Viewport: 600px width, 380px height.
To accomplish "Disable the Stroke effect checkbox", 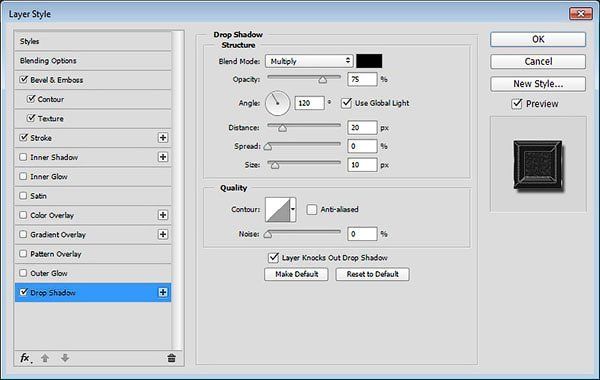I will tap(23, 137).
